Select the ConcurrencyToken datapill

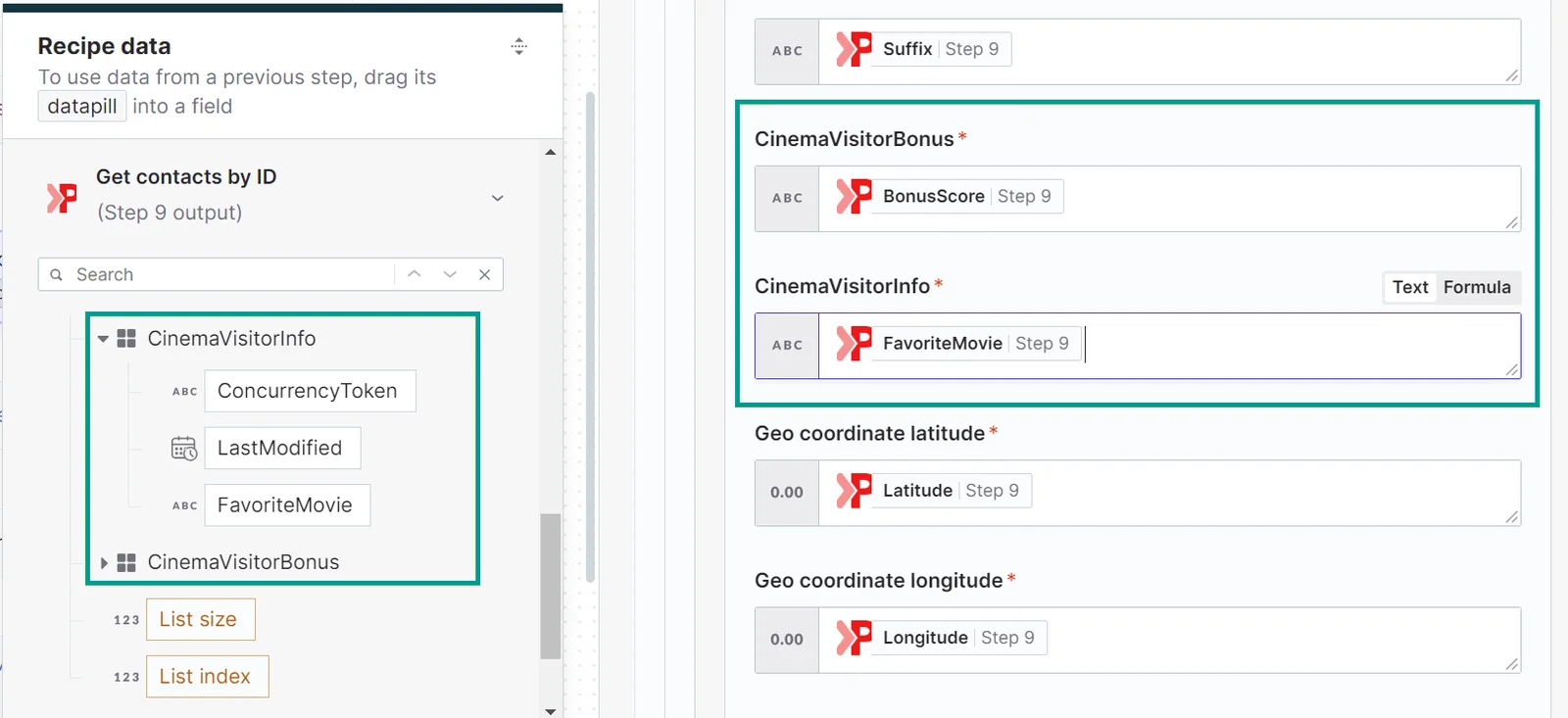(310, 391)
